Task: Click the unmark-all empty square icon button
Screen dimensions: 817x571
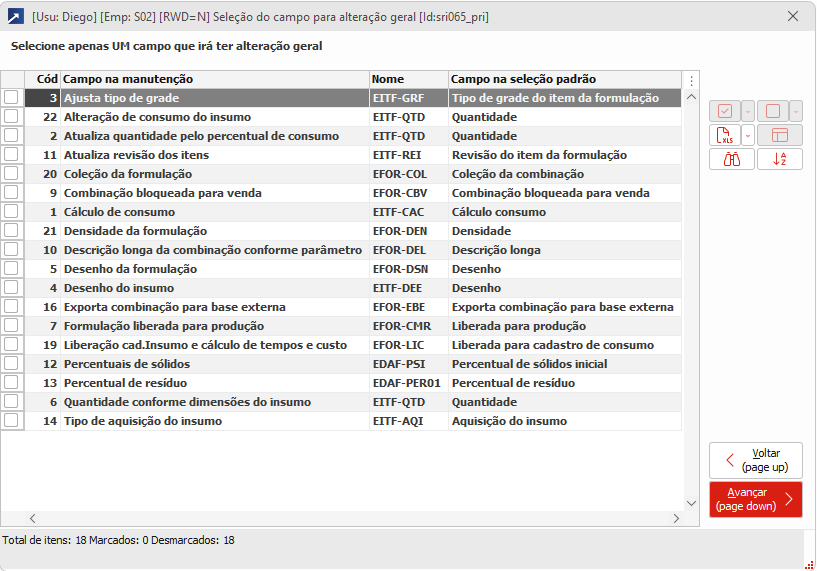Action: (773, 111)
